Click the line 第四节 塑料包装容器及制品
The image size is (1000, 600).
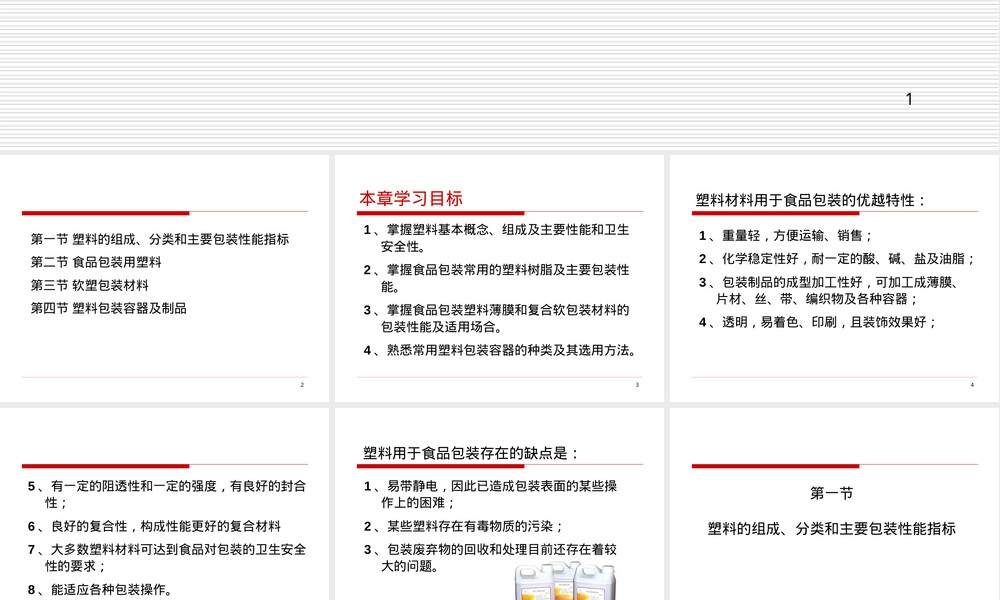109,308
